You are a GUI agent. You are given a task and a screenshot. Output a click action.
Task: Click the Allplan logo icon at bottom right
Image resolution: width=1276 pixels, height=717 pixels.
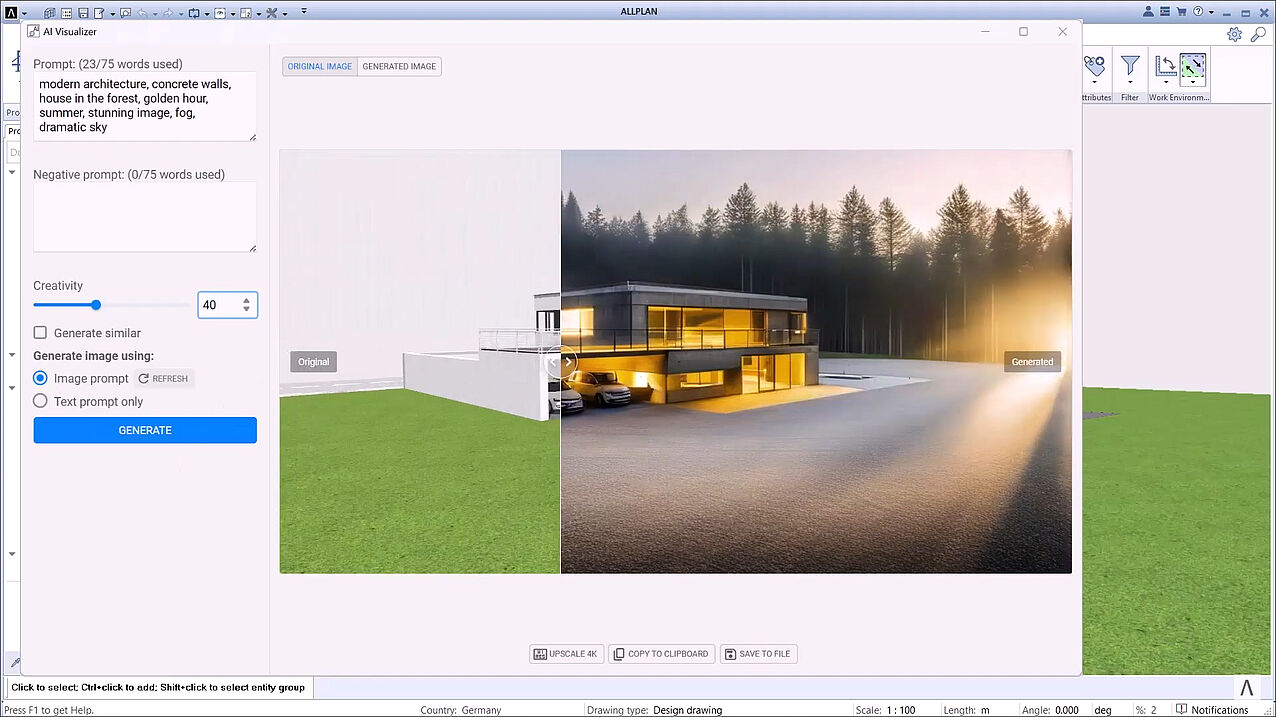tap(1246, 687)
